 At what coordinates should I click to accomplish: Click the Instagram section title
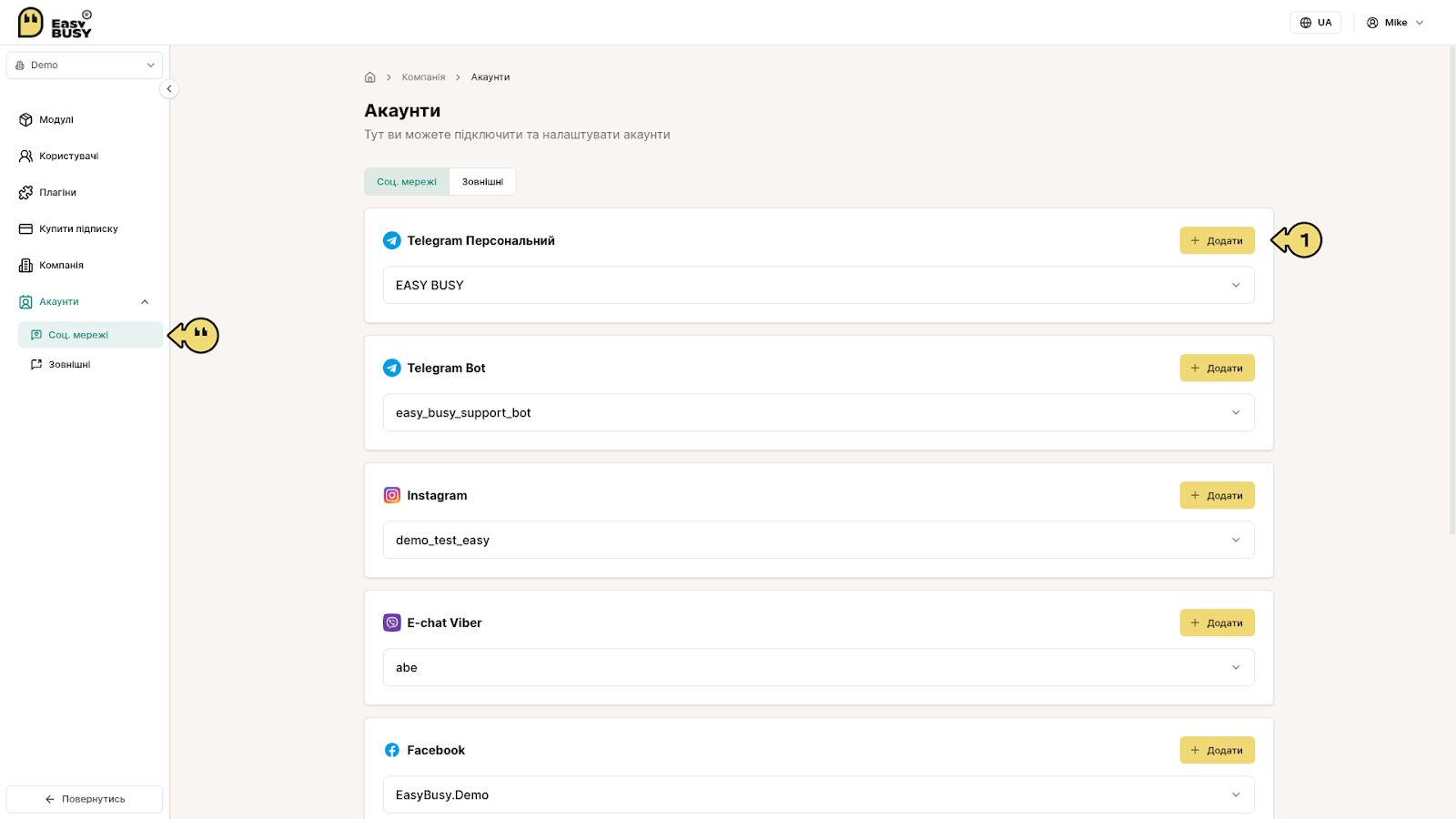click(x=437, y=495)
